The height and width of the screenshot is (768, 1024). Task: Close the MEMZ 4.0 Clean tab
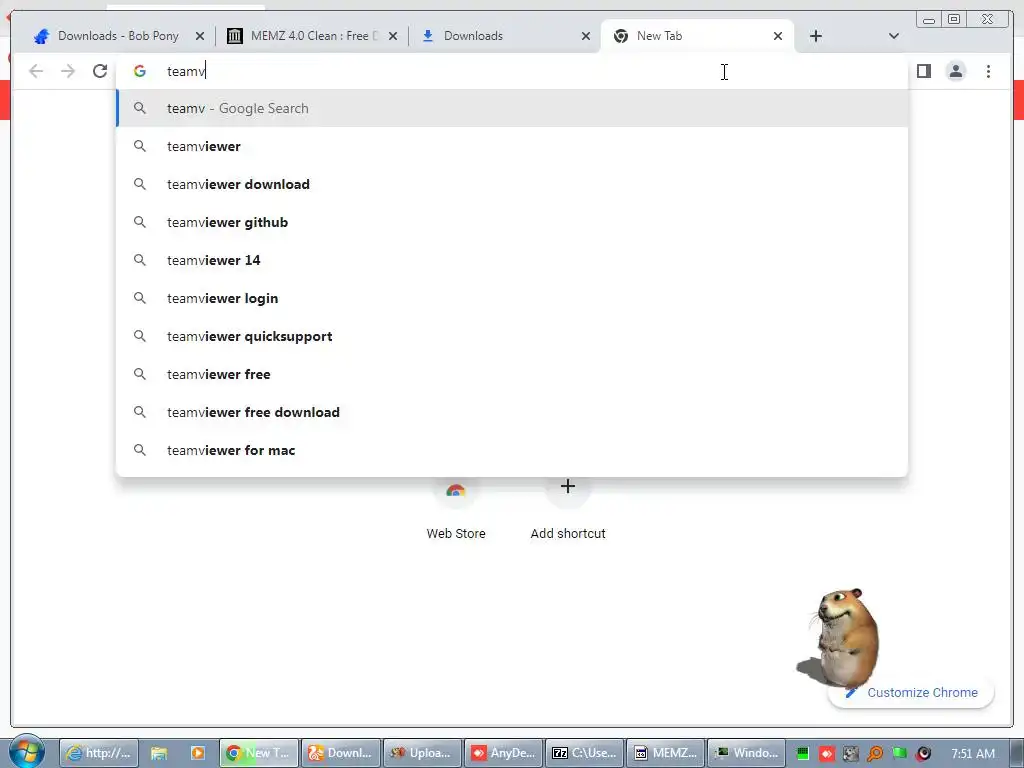[x=392, y=37]
